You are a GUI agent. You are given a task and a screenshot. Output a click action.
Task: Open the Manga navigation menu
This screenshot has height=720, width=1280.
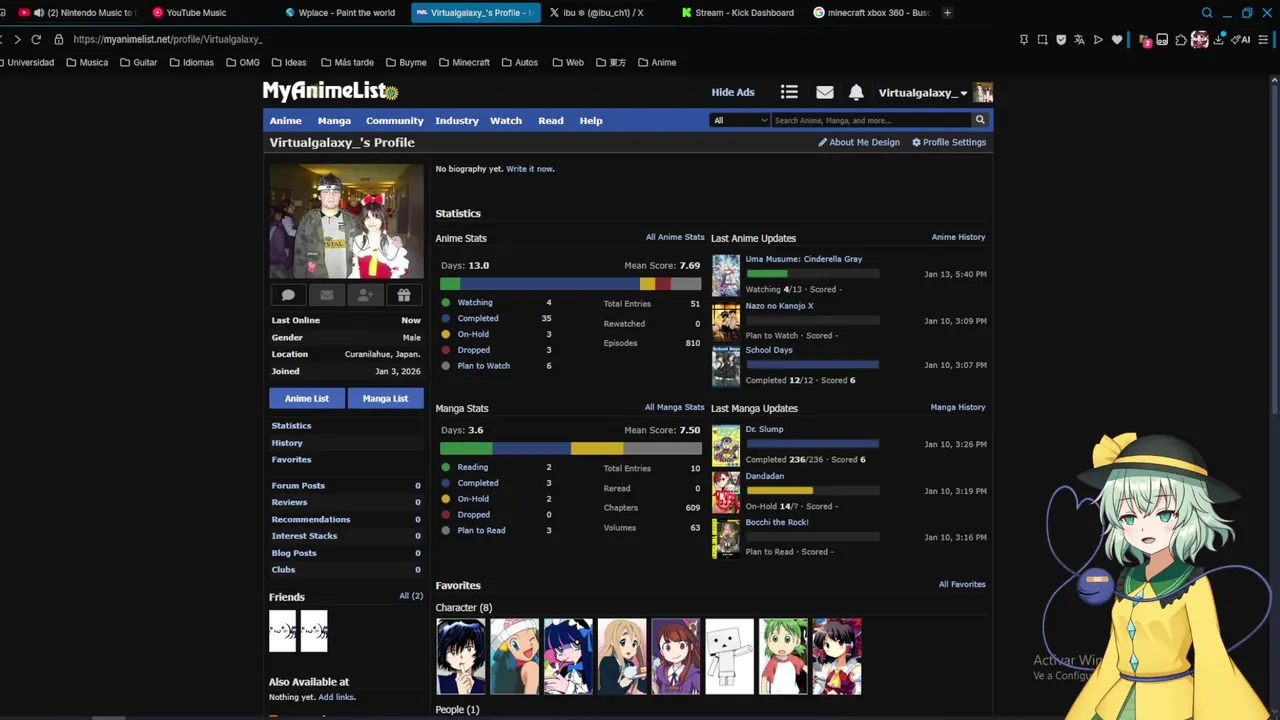pos(334,120)
